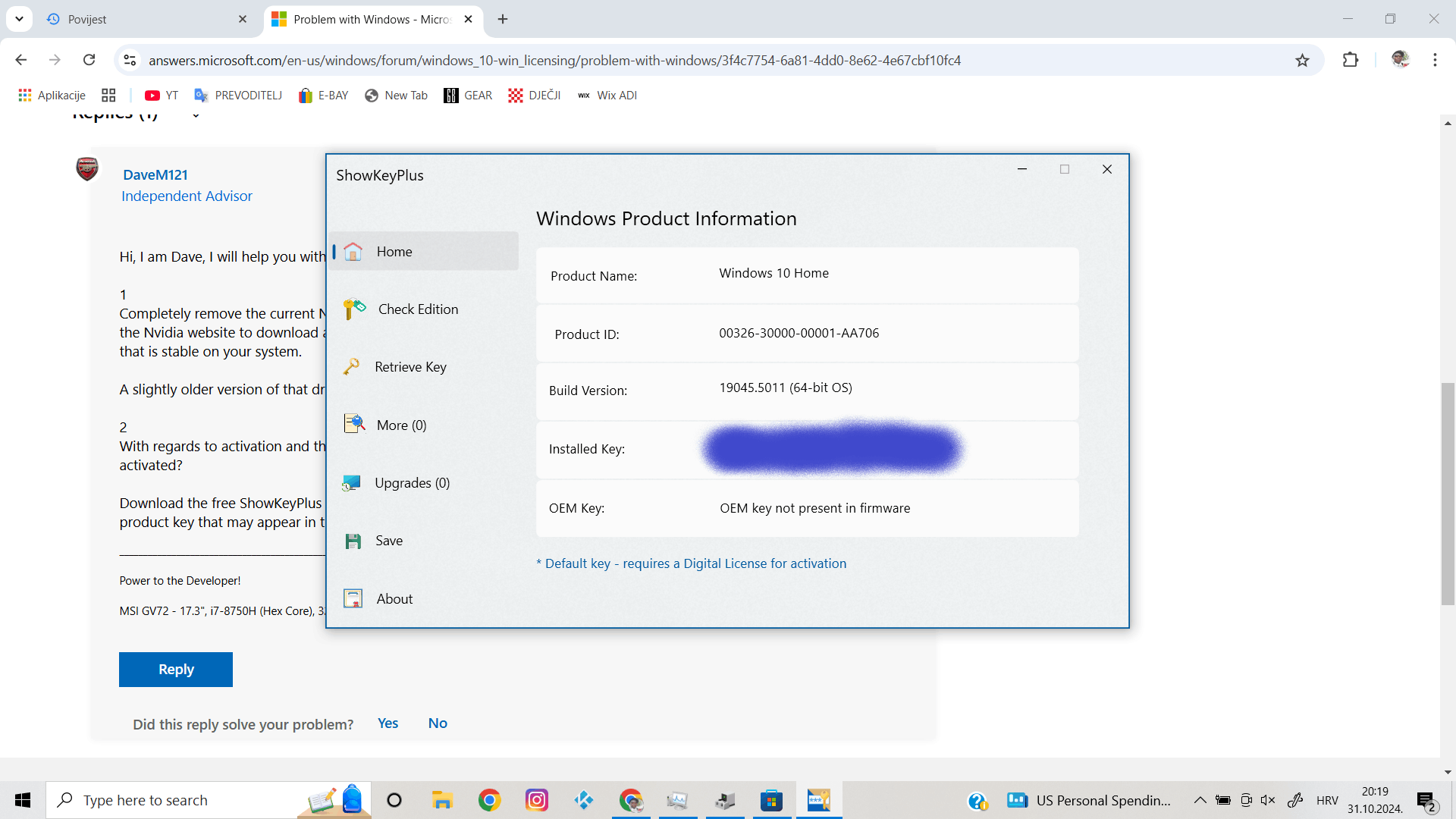Click the page vertical scrollbar thumb
Image resolution: width=1456 pixels, height=819 pixels.
[x=1448, y=494]
